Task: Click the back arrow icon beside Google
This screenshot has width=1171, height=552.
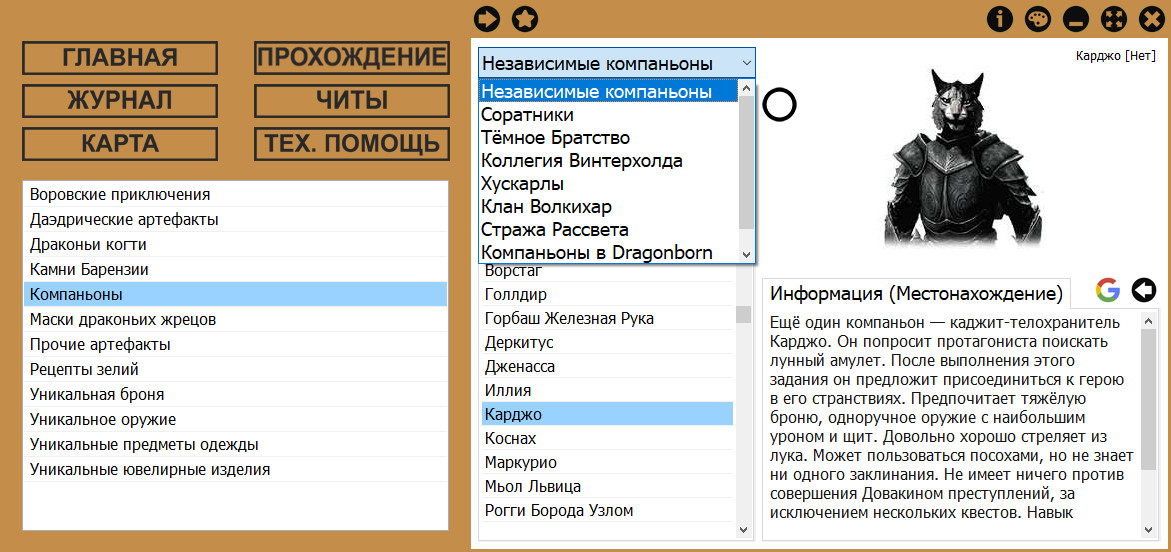Action: tap(1143, 290)
